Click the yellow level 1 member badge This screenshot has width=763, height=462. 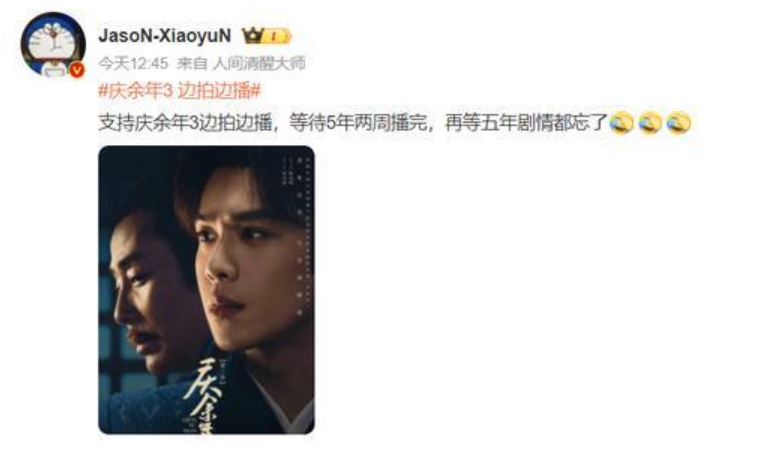(x=276, y=36)
